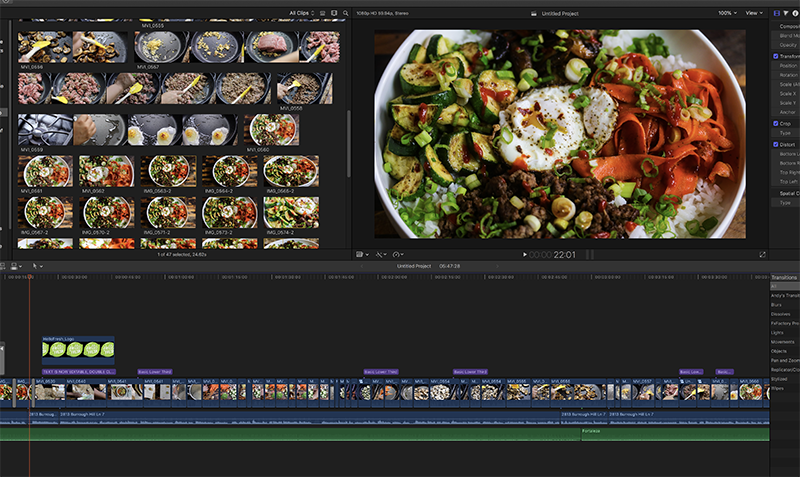Viewport: 800px width, 477px height.
Task: Open the All Clips filter pop-up
Action: click(x=302, y=13)
